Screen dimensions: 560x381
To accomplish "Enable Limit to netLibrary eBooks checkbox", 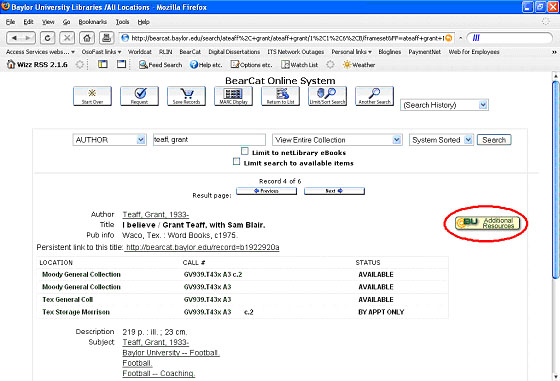I will (244, 151).
